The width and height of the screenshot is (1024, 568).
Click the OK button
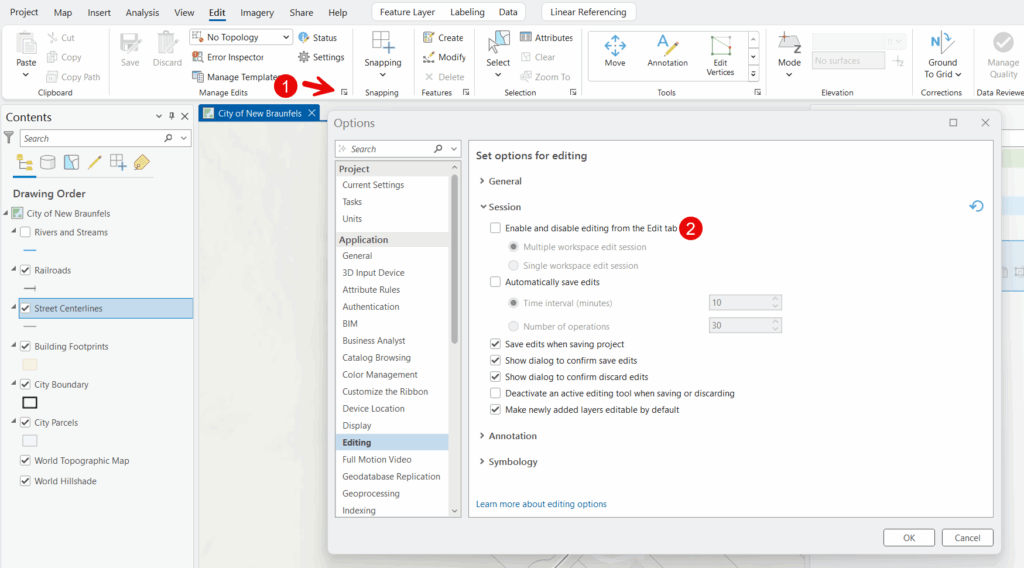908,538
